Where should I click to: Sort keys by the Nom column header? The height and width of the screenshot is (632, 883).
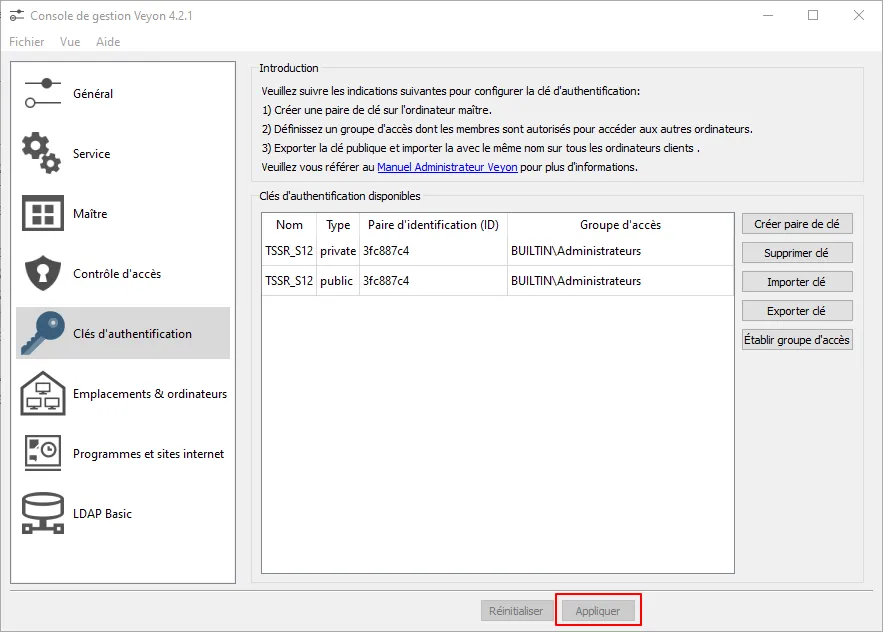pos(289,225)
